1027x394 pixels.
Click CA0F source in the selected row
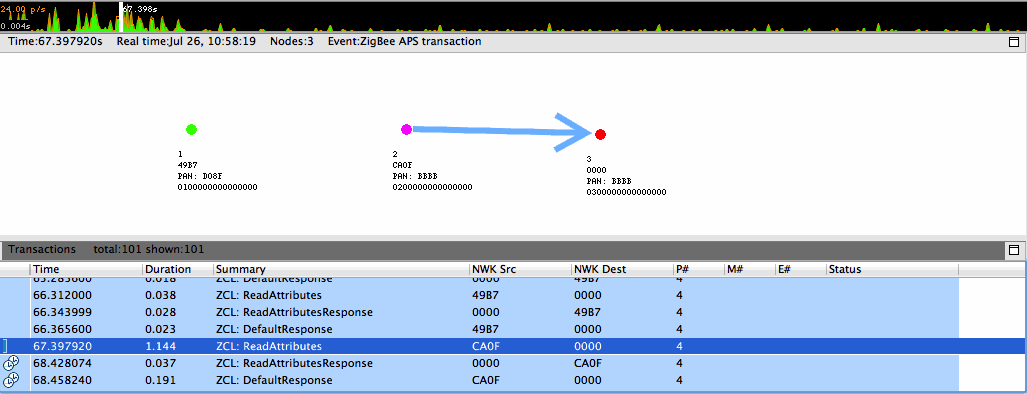pos(485,346)
